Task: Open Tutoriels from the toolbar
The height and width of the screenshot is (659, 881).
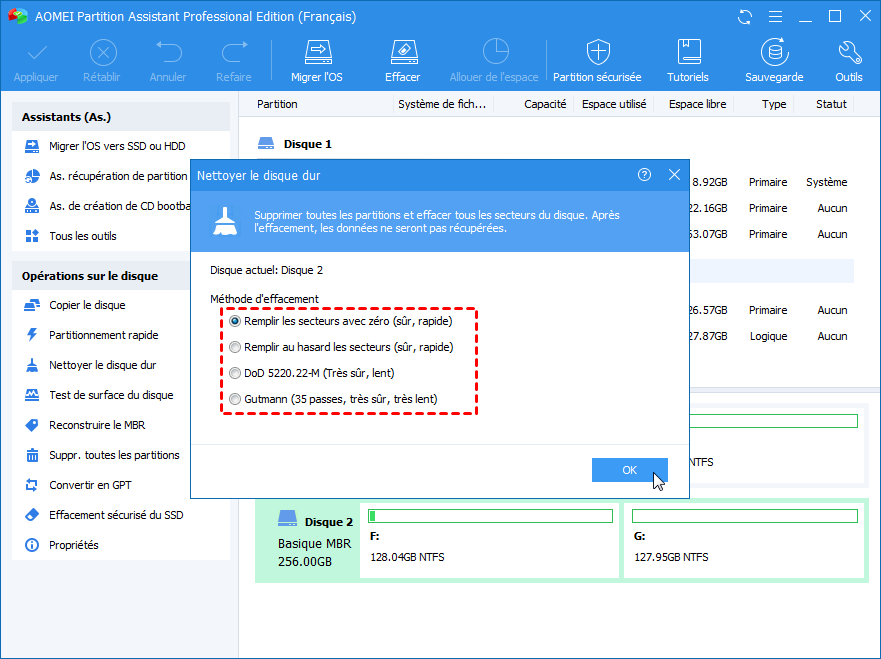Action: pyautogui.click(x=688, y=61)
